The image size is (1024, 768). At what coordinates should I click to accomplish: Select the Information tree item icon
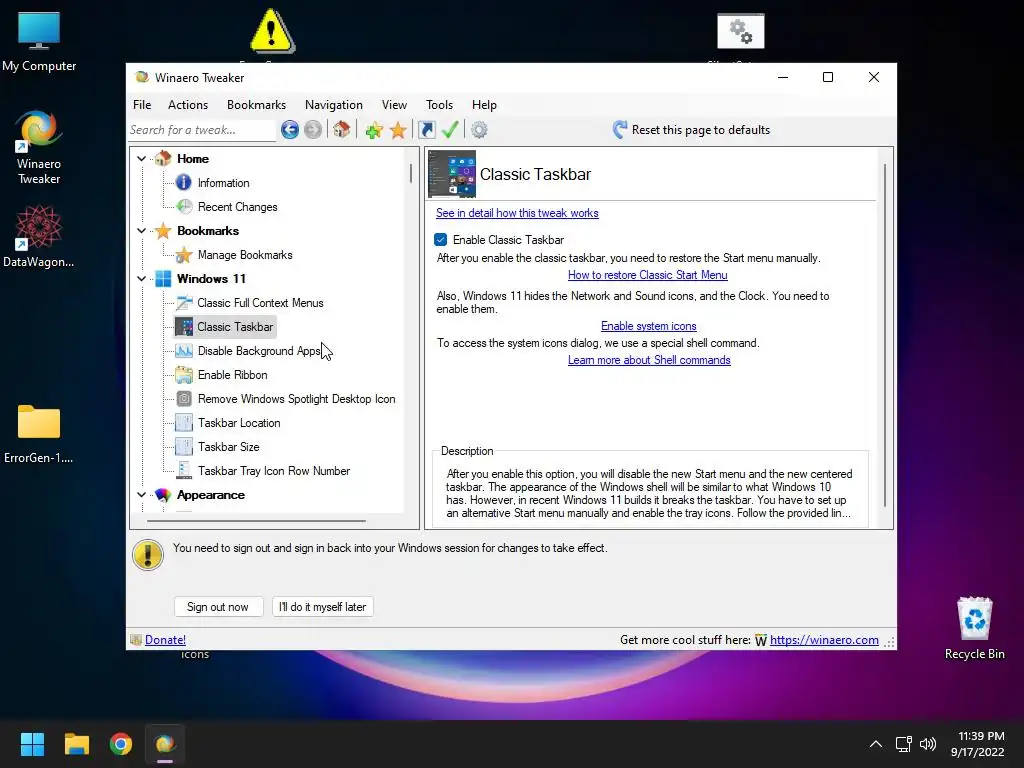point(184,183)
